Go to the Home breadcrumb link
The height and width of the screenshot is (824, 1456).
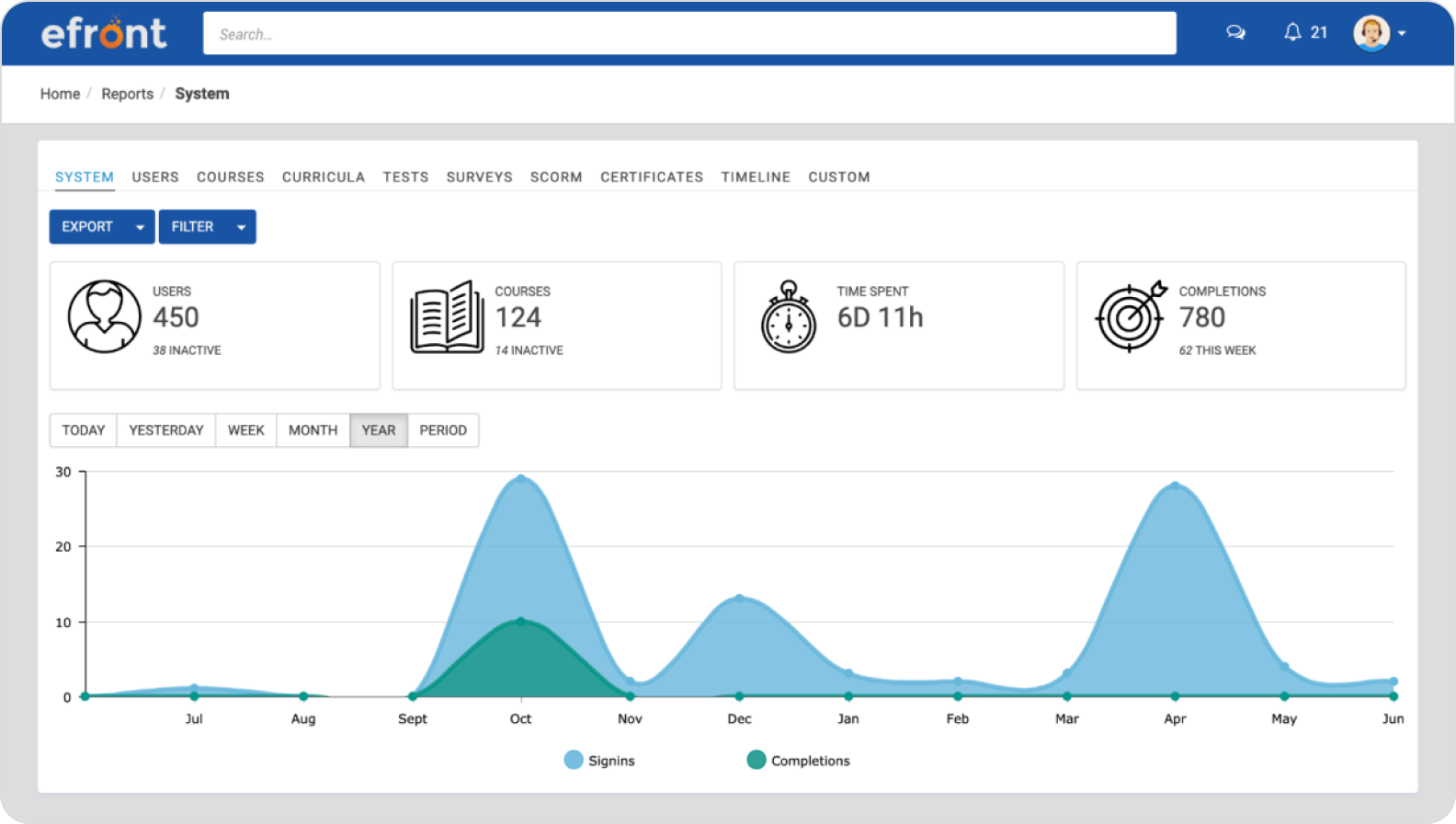coord(60,94)
